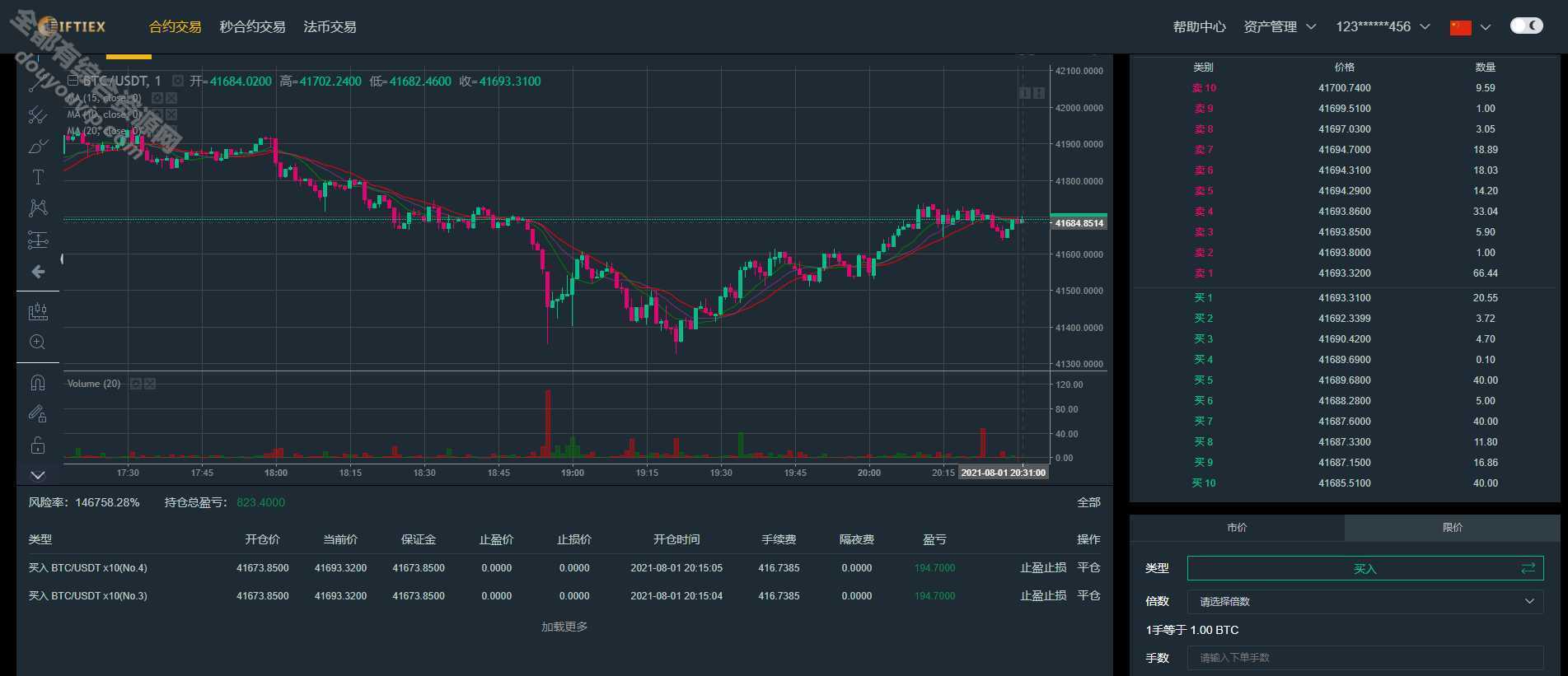
Task: Switch to 市价 order tab
Action: point(1237,528)
